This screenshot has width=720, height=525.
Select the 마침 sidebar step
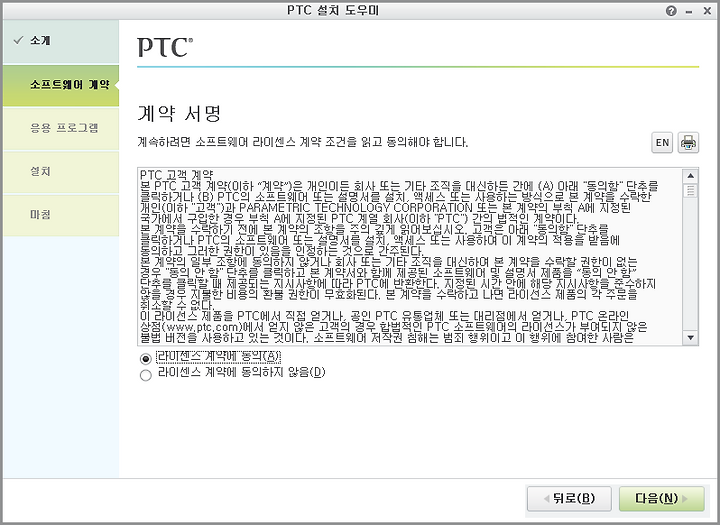61,215
